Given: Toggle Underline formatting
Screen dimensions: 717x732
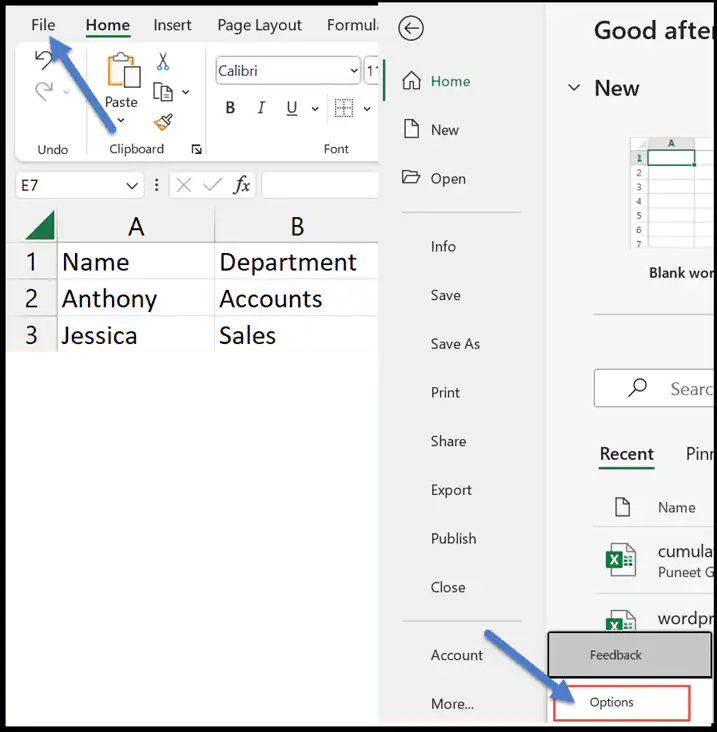Looking at the screenshot, I should click(292, 108).
